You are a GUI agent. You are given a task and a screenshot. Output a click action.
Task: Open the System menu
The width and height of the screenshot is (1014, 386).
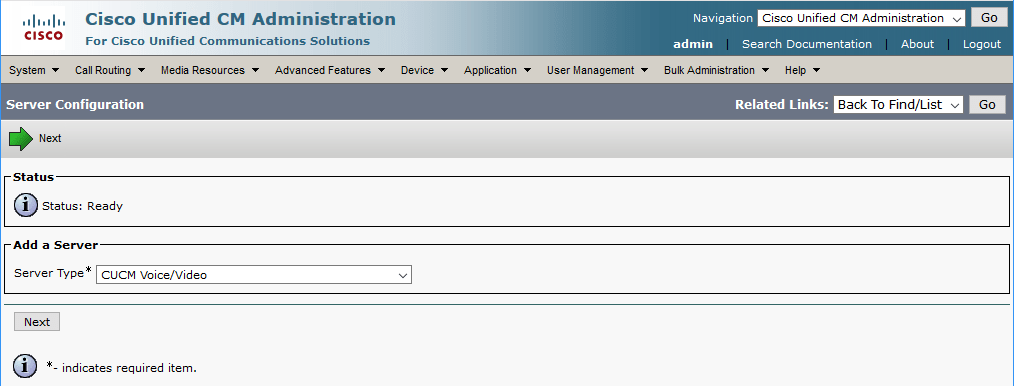(x=34, y=70)
